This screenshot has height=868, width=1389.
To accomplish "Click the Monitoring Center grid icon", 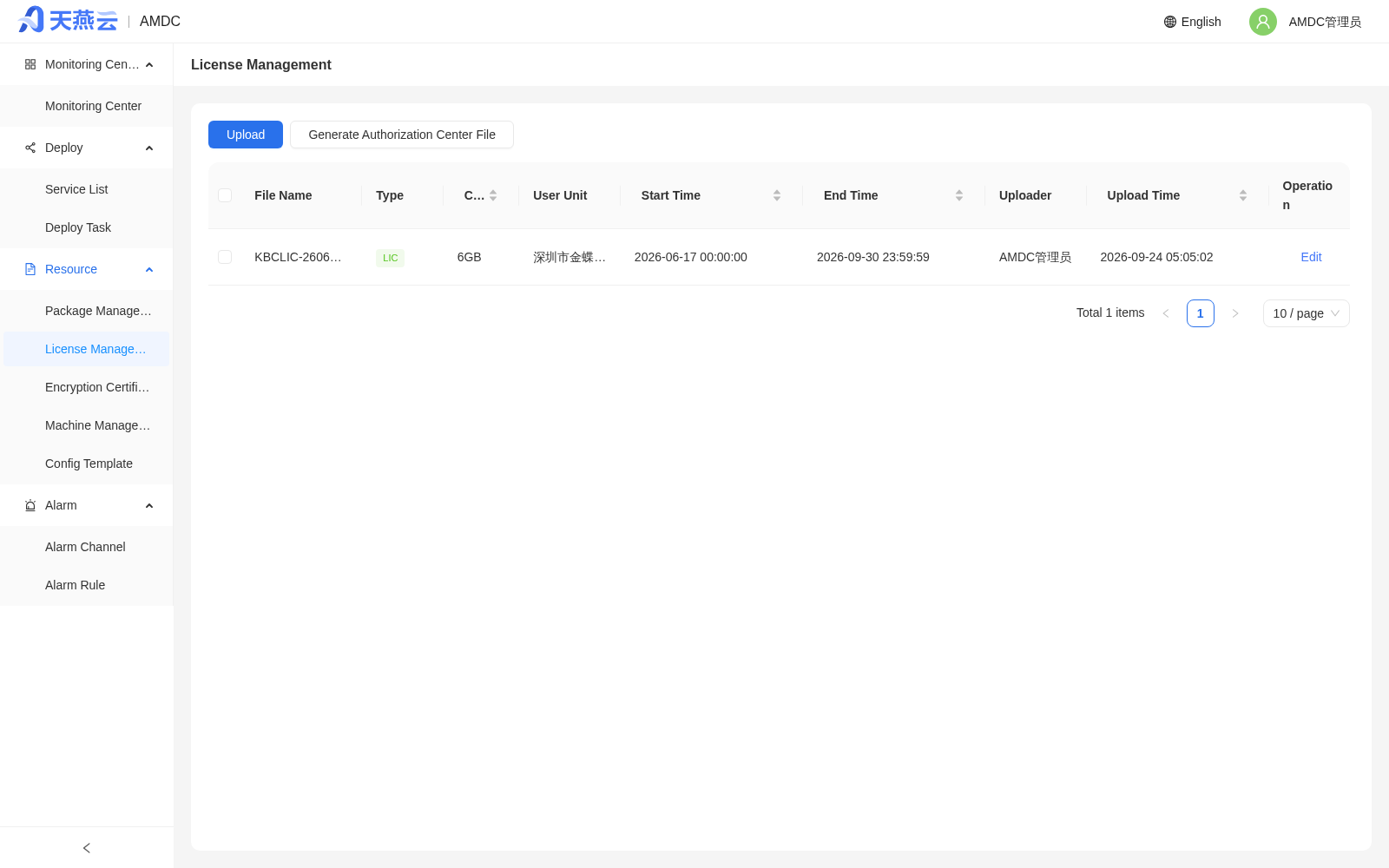I will pos(30,64).
